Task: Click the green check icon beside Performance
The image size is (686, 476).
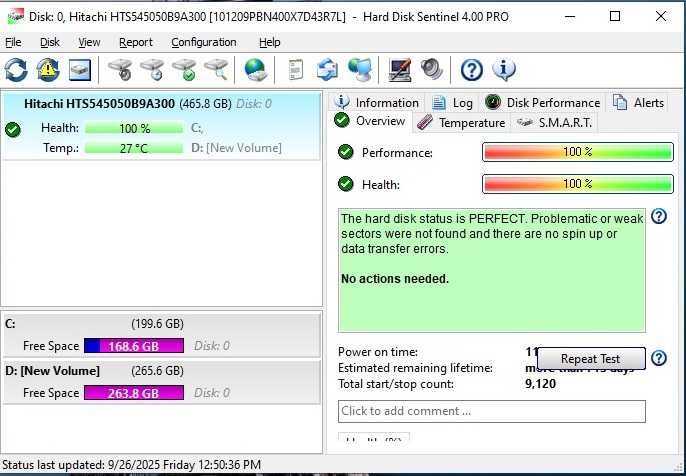Action: pyautogui.click(x=346, y=152)
